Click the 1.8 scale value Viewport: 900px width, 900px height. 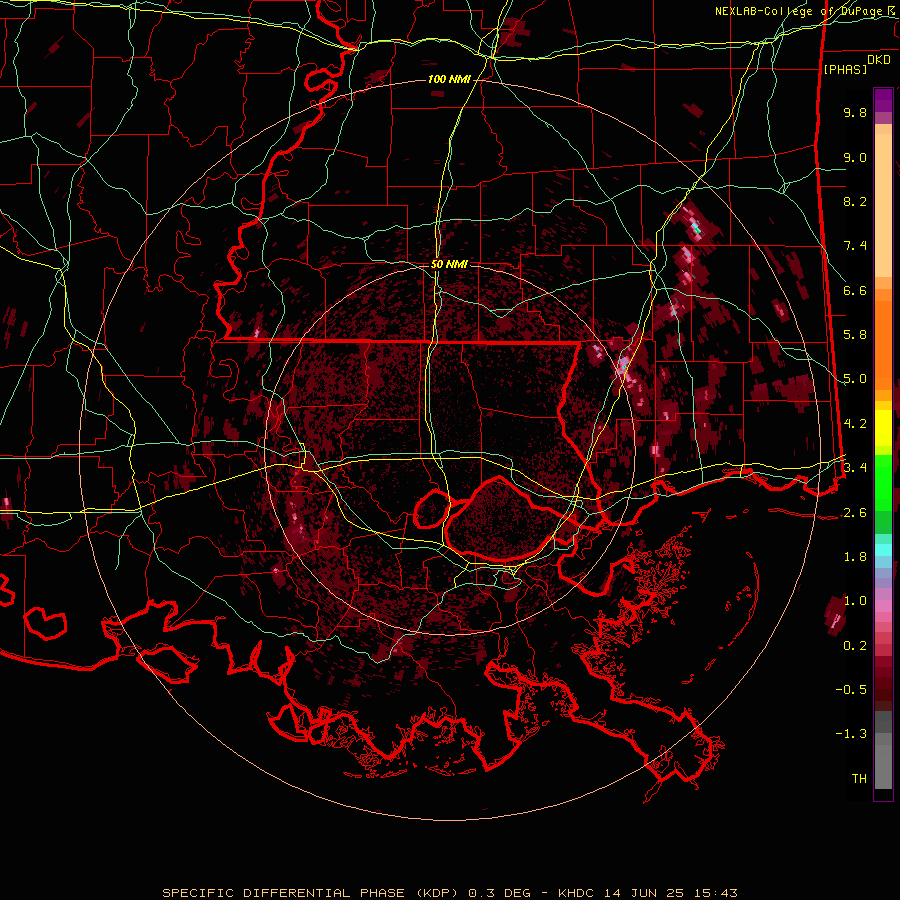tap(855, 557)
